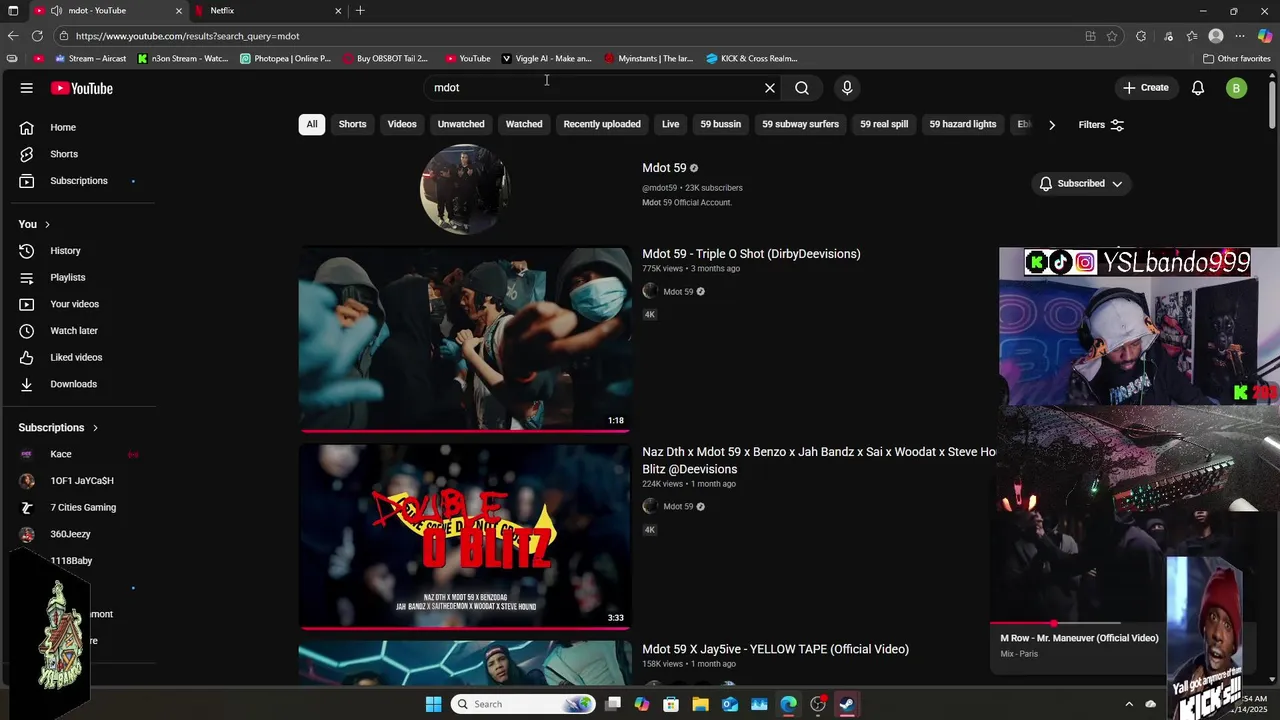Image resolution: width=1280 pixels, height=720 pixels.
Task: Open Subscribed notification dropdown for Mdot 59
Action: click(1081, 184)
